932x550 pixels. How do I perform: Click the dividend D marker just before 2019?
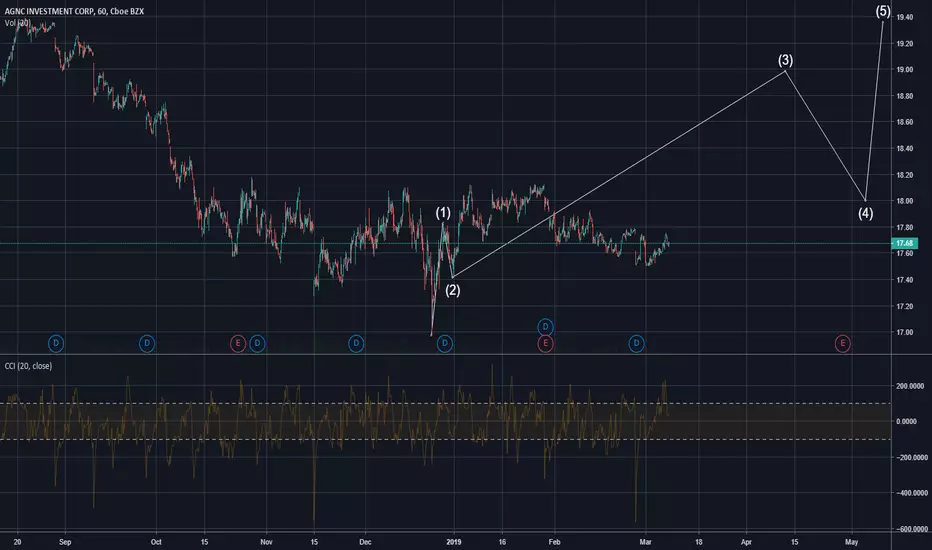(x=445, y=343)
